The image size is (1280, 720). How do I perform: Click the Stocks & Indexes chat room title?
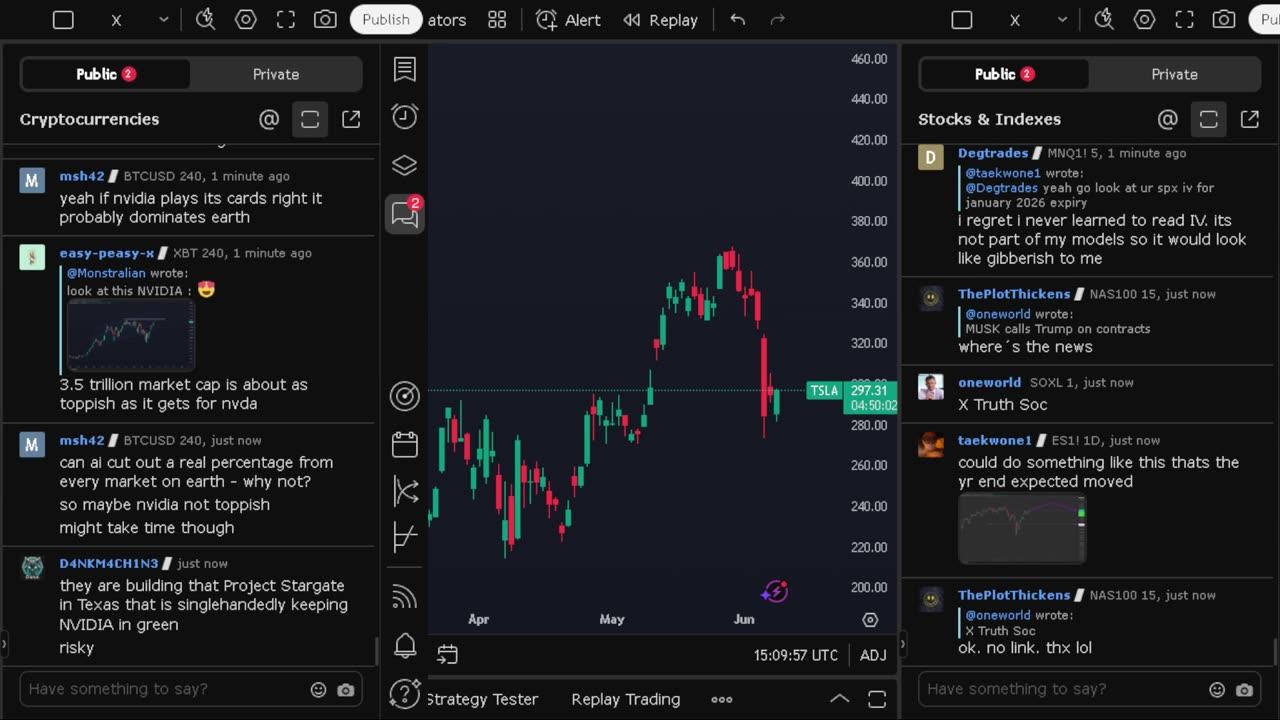click(989, 119)
